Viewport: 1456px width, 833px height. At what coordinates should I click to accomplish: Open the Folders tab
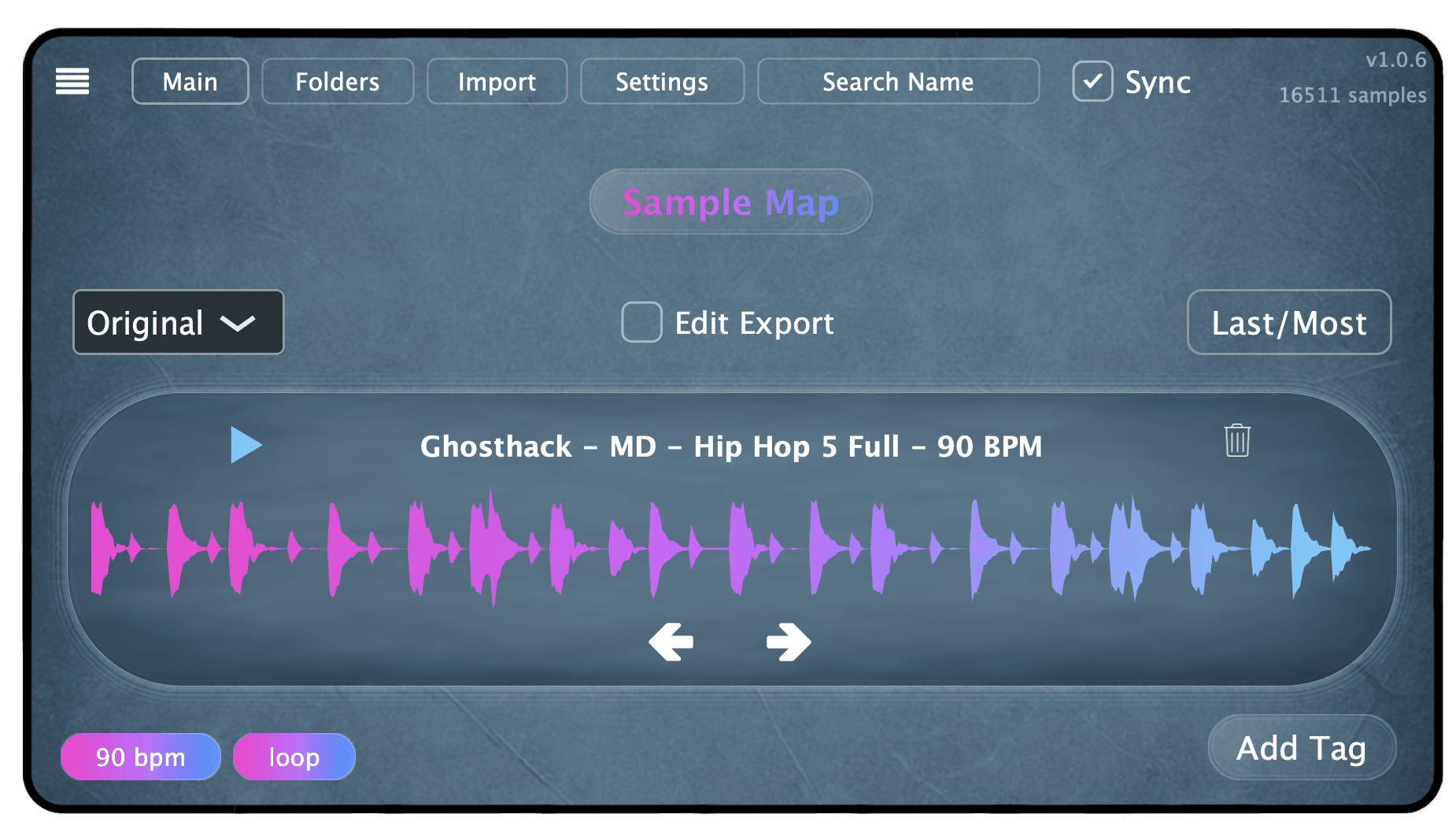click(x=337, y=81)
